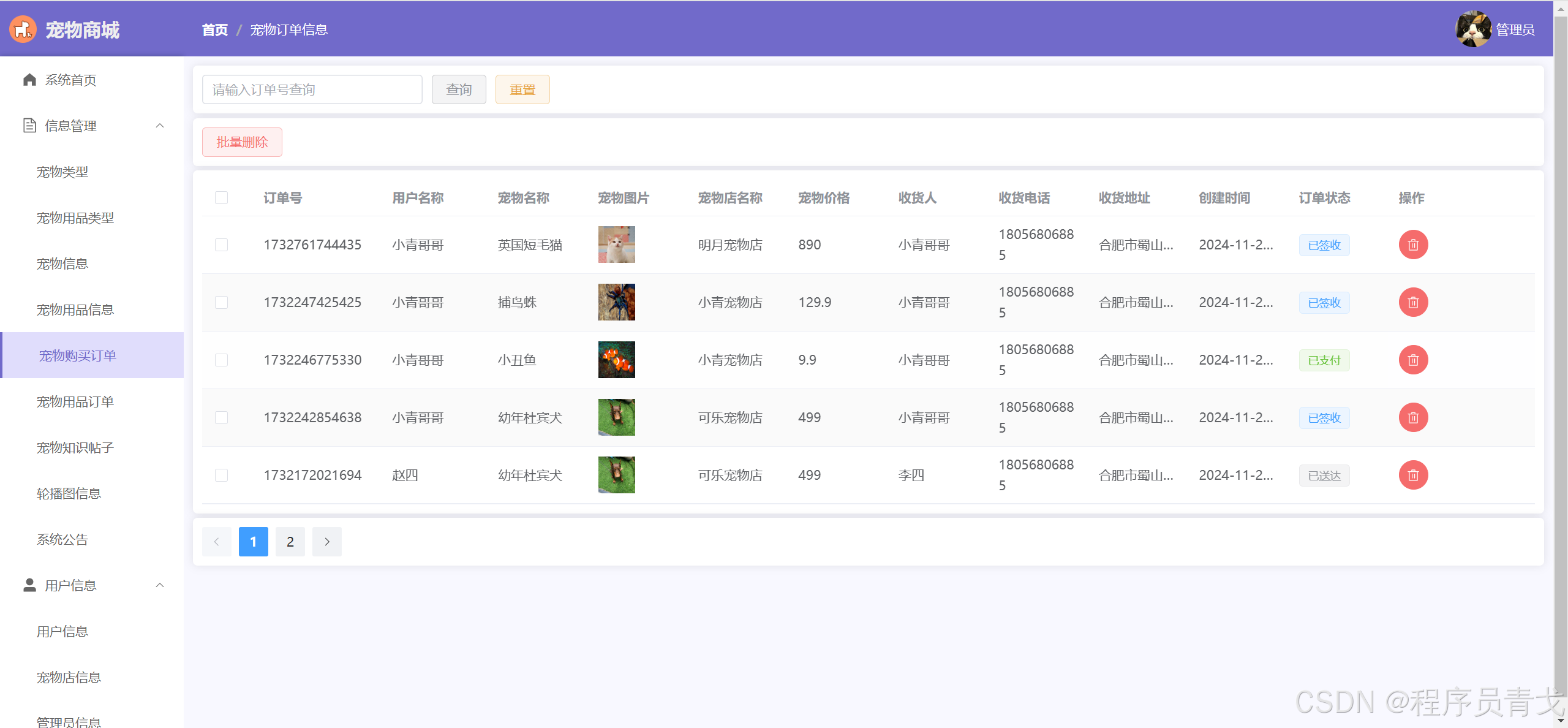Open 宠物用品订单 in the sidebar

75,402
